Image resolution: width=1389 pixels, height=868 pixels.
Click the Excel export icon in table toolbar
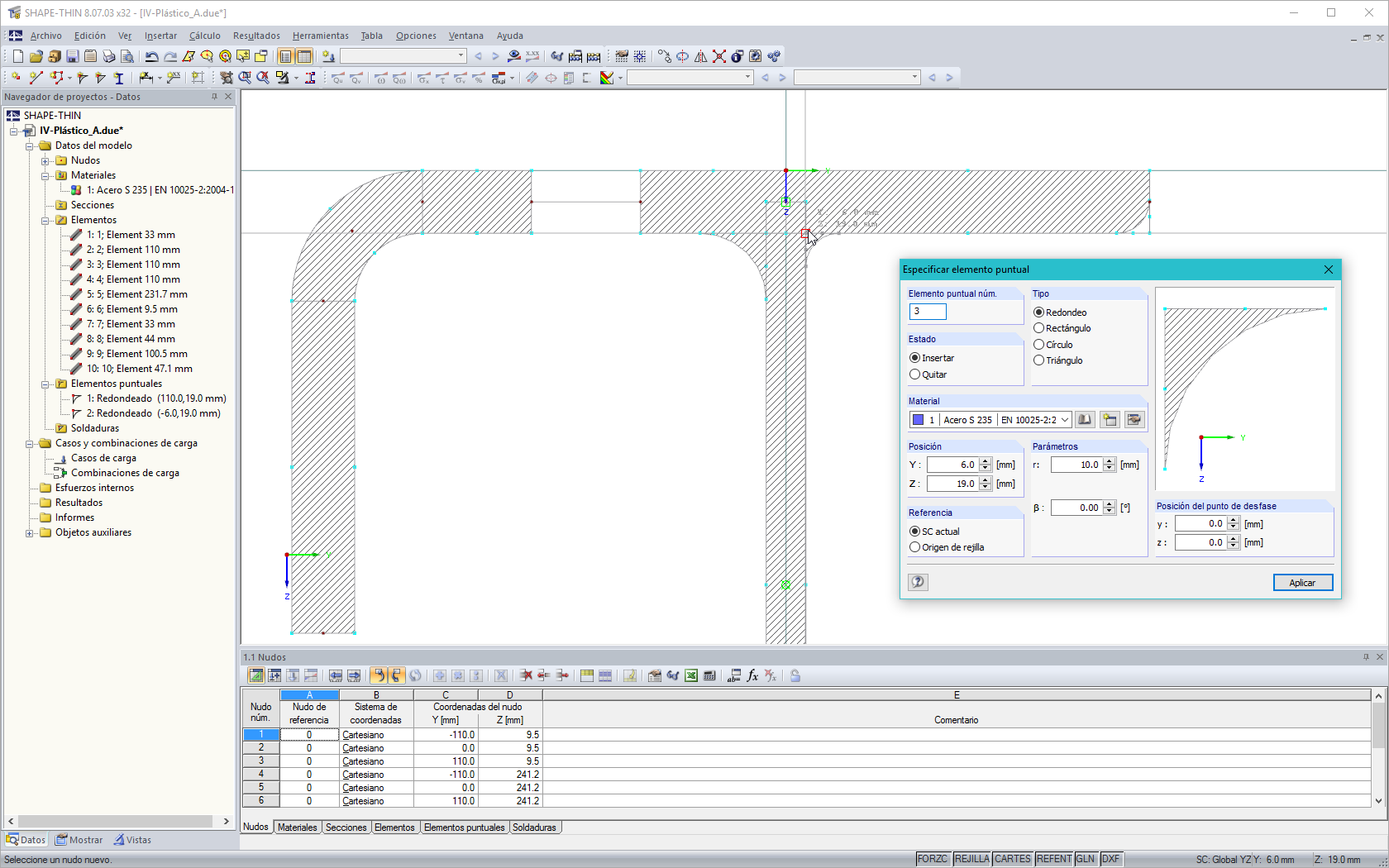(x=691, y=675)
